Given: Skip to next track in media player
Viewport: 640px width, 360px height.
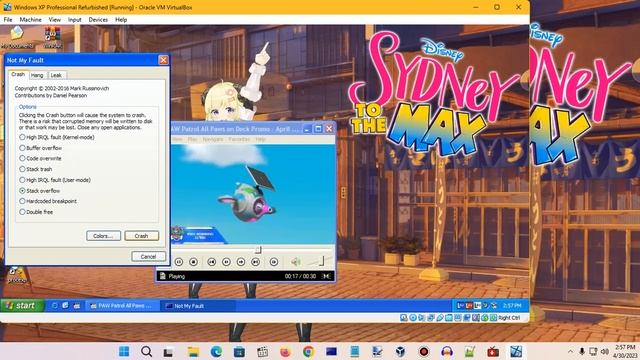Looking at the screenshot, I should [x=256, y=262].
